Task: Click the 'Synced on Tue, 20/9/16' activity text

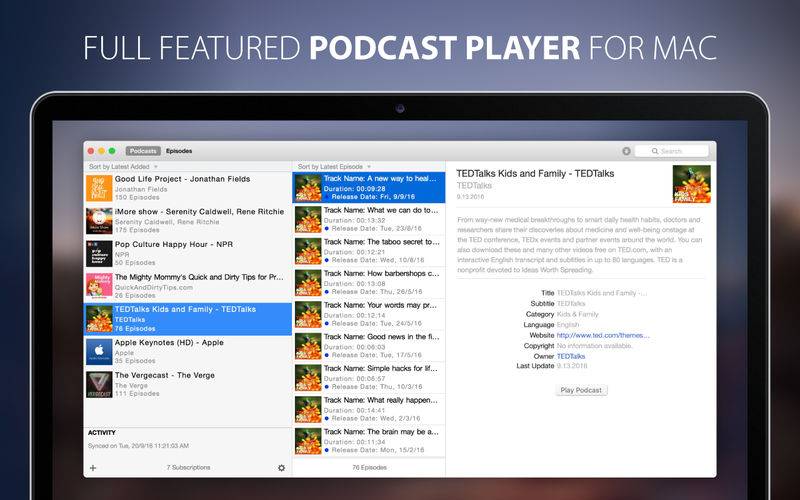Action: pyautogui.click(x=138, y=446)
